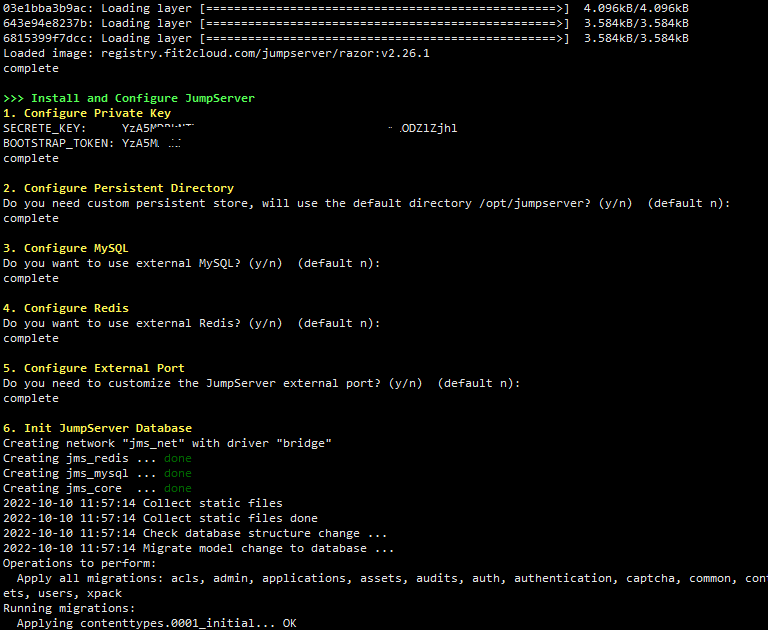
Task: Click the SECRETE_KEY line
Action: coord(230,128)
